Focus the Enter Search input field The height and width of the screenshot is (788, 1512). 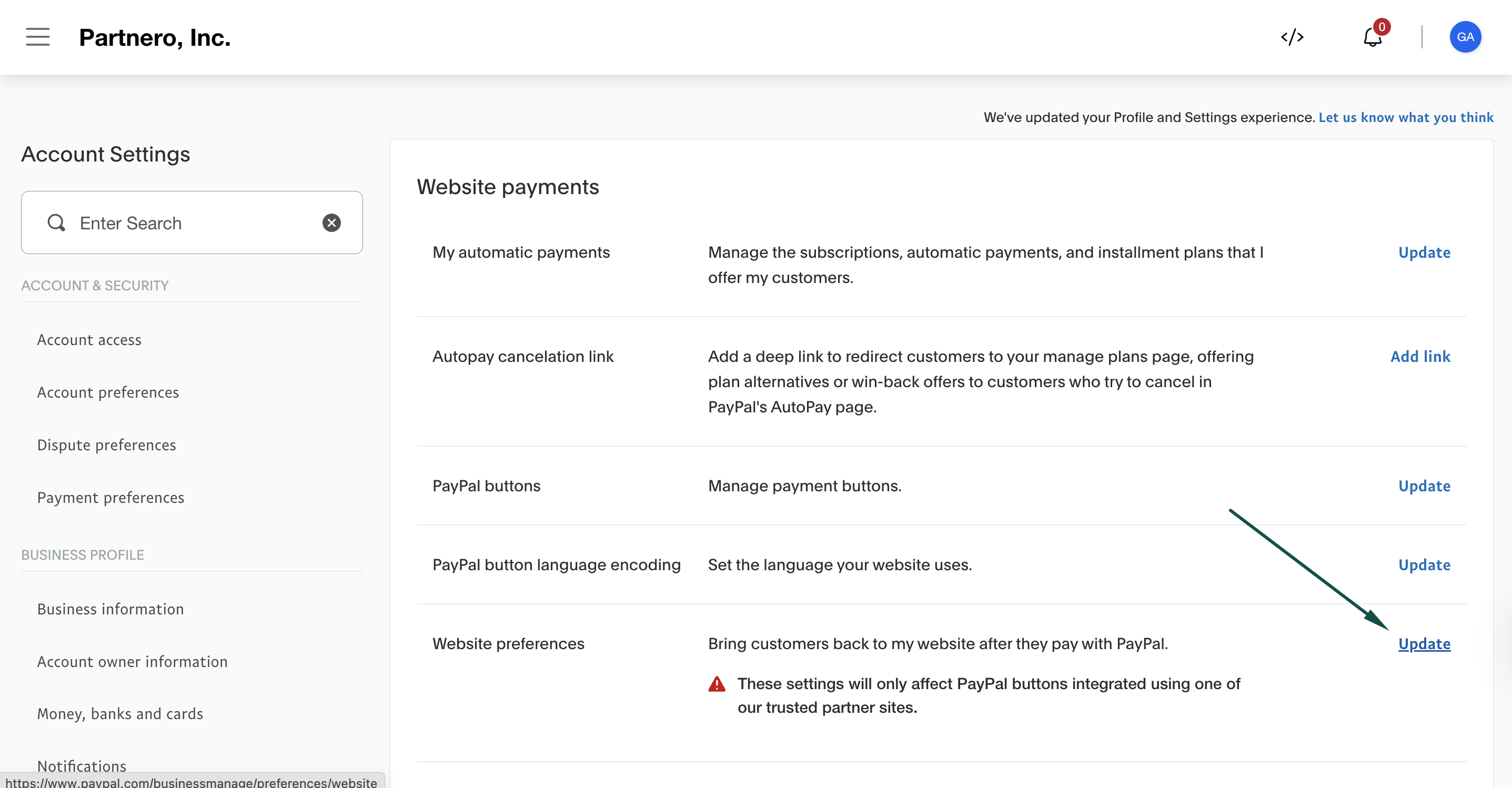[x=191, y=223]
